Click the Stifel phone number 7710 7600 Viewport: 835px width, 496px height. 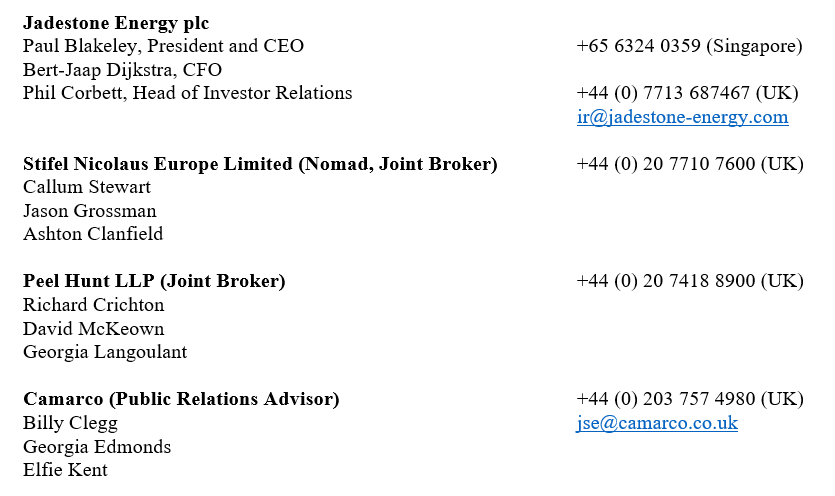[690, 164]
